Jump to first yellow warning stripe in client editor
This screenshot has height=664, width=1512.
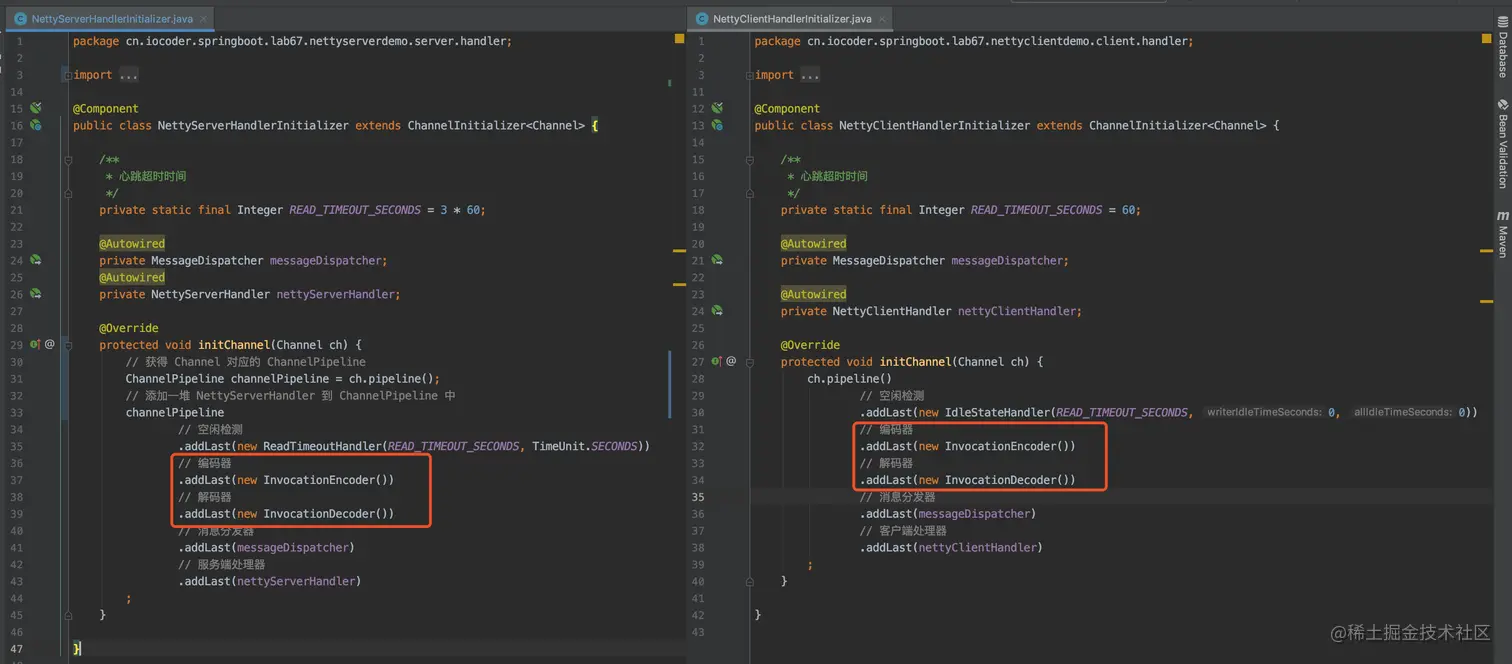pyautogui.click(x=1486, y=250)
